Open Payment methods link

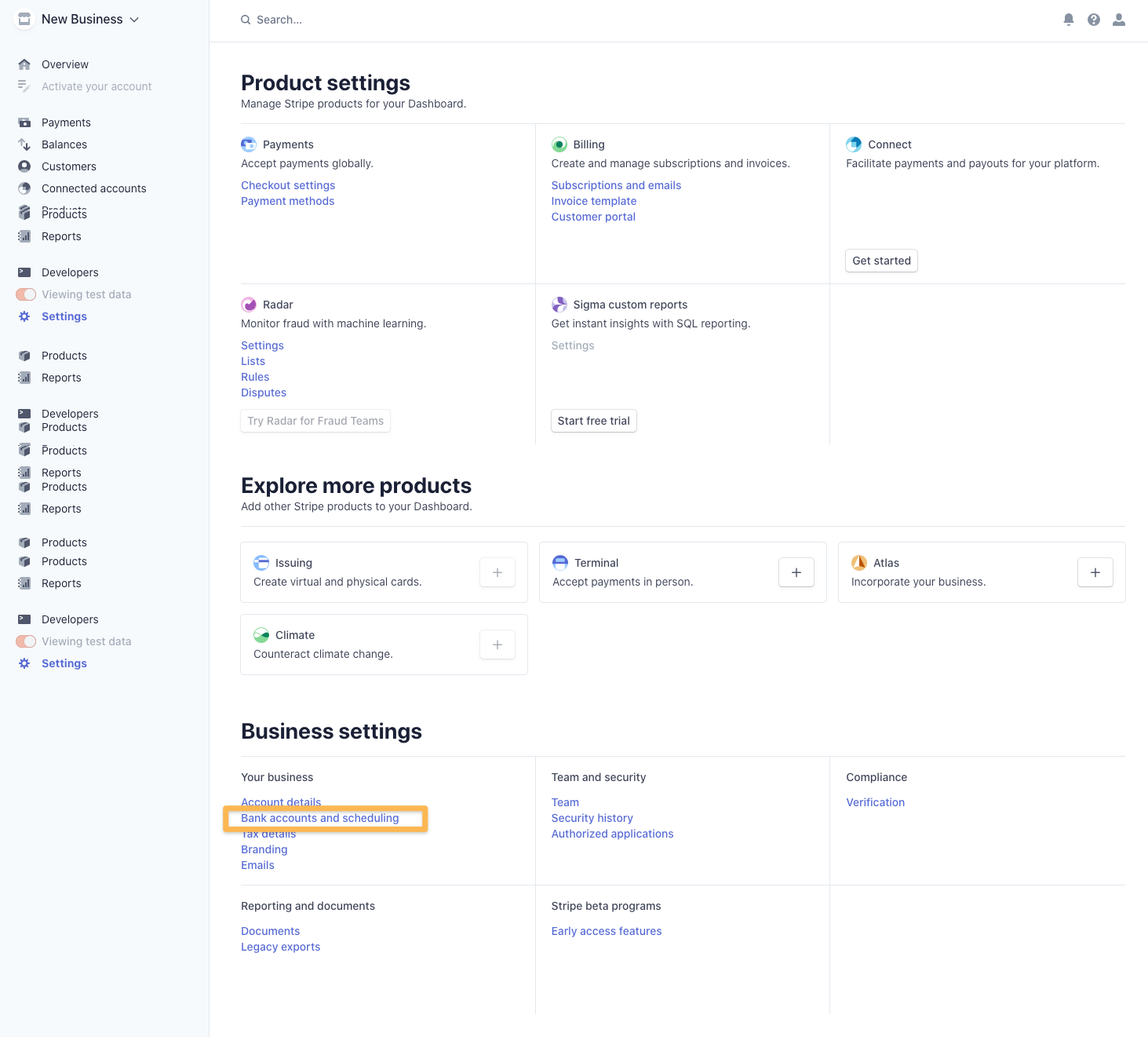(287, 201)
